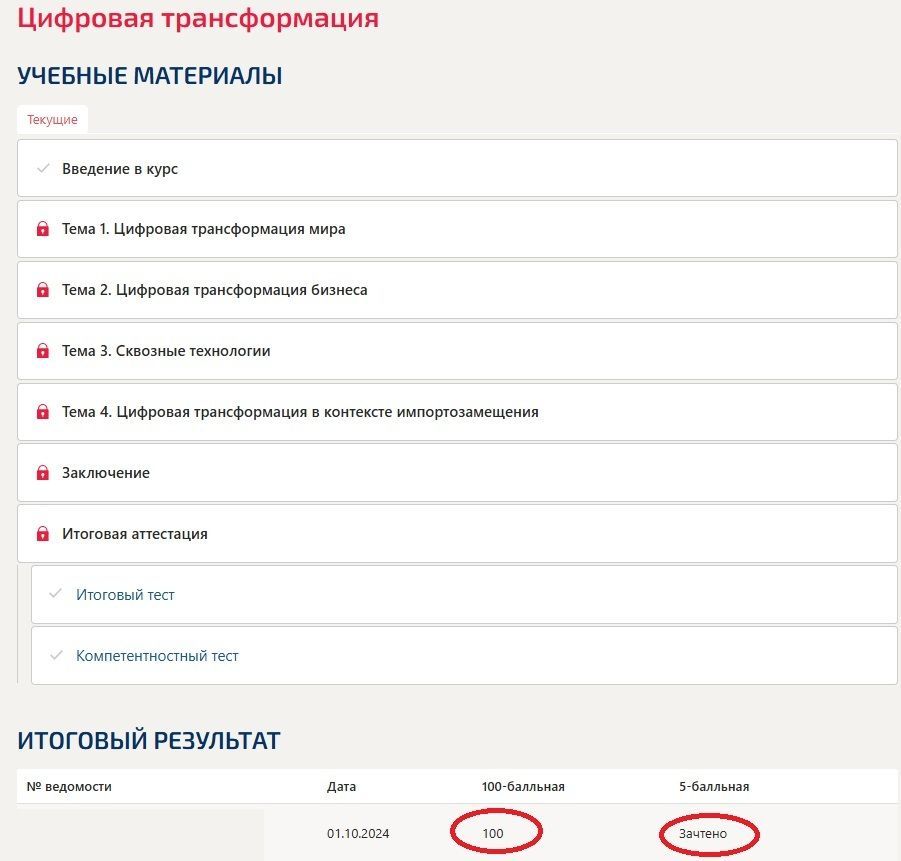Click the Цифровая трансформация course title
The width and height of the screenshot is (901, 861).
[198, 19]
